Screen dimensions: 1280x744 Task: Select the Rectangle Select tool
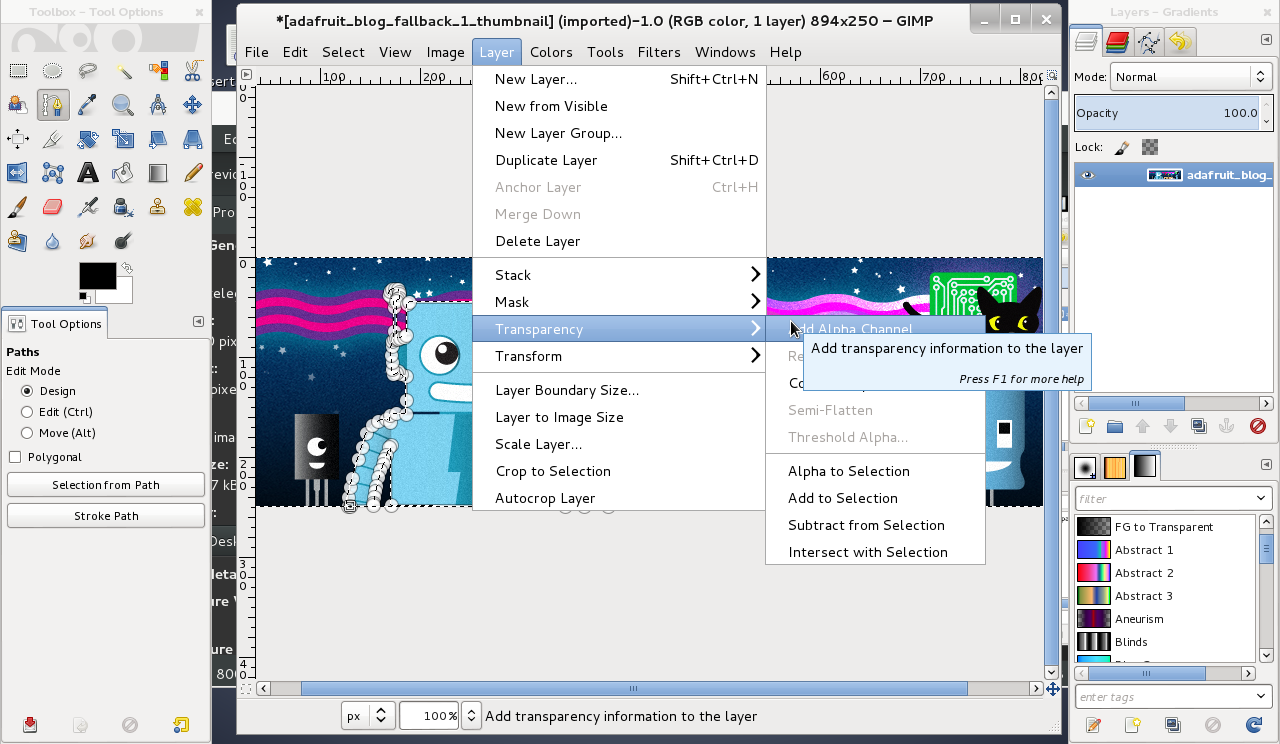pyautogui.click(x=18, y=71)
